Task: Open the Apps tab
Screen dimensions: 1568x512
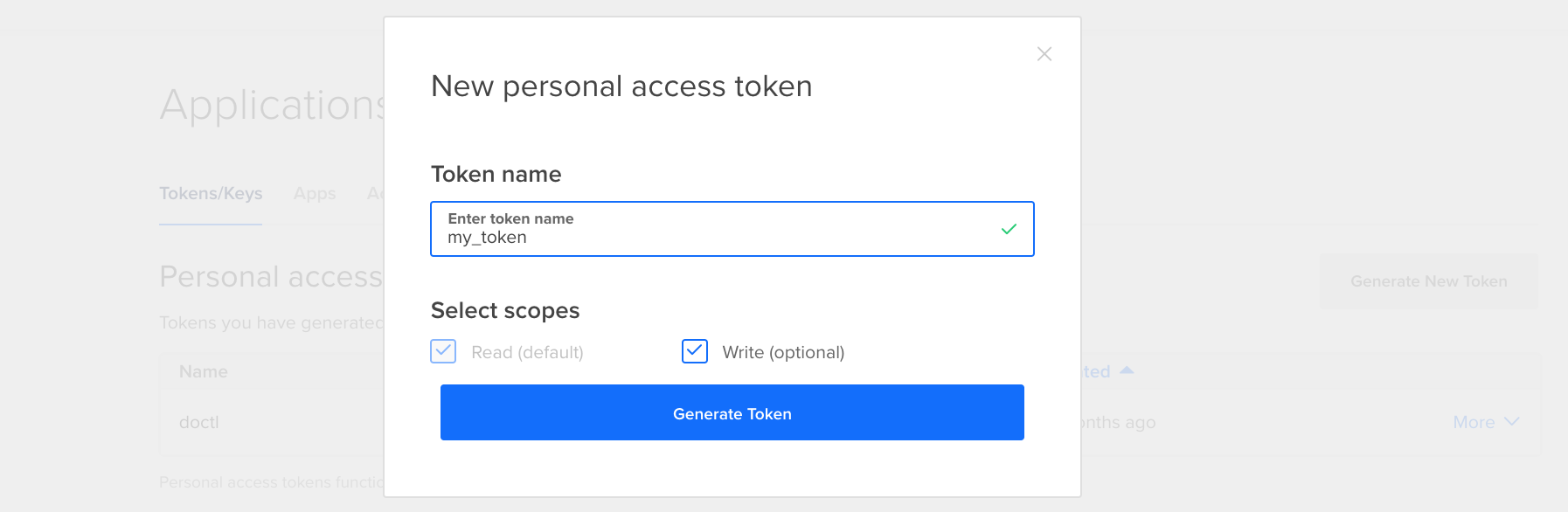Action: pyautogui.click(x=315, y=194)
